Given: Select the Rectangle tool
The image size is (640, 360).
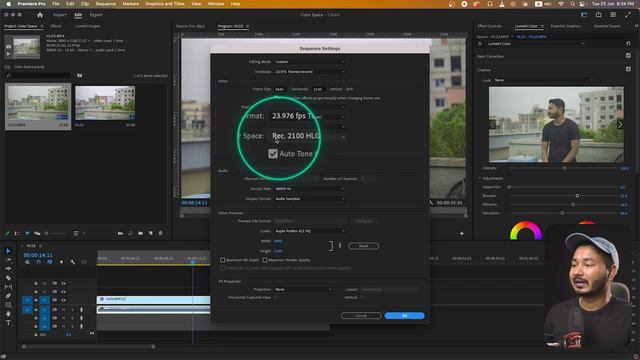Looking at the screenshot, I should coord(8,304).
